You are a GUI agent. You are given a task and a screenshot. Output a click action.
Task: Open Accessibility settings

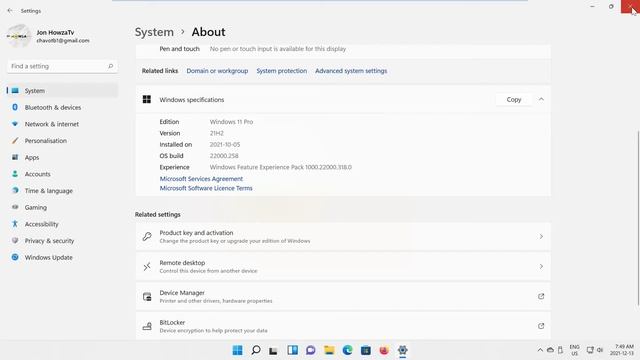click(62, 224)
